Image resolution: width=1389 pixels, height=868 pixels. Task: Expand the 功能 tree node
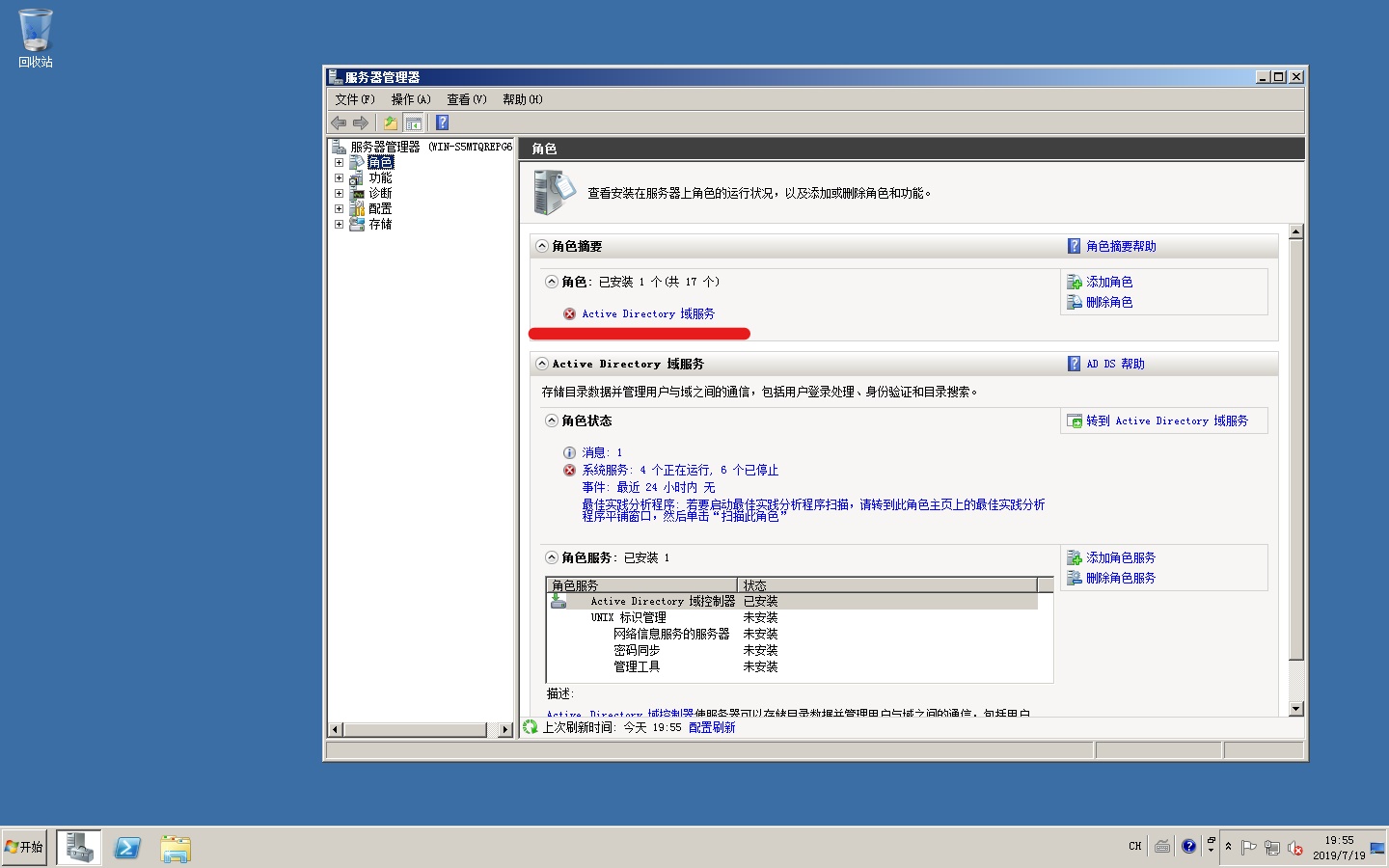pos(339,178)
